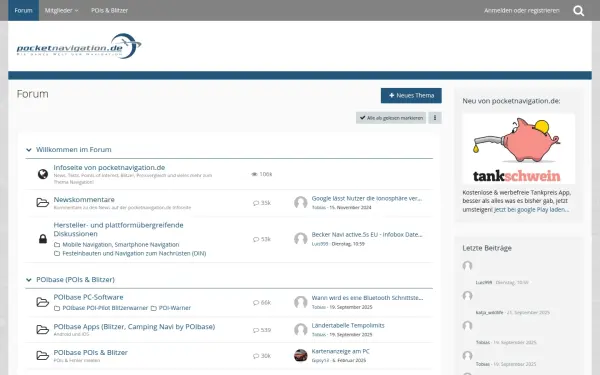
Task: Click the small folder icon before POI-Warner
Action: pyautogui.click(x=153, y=308)
